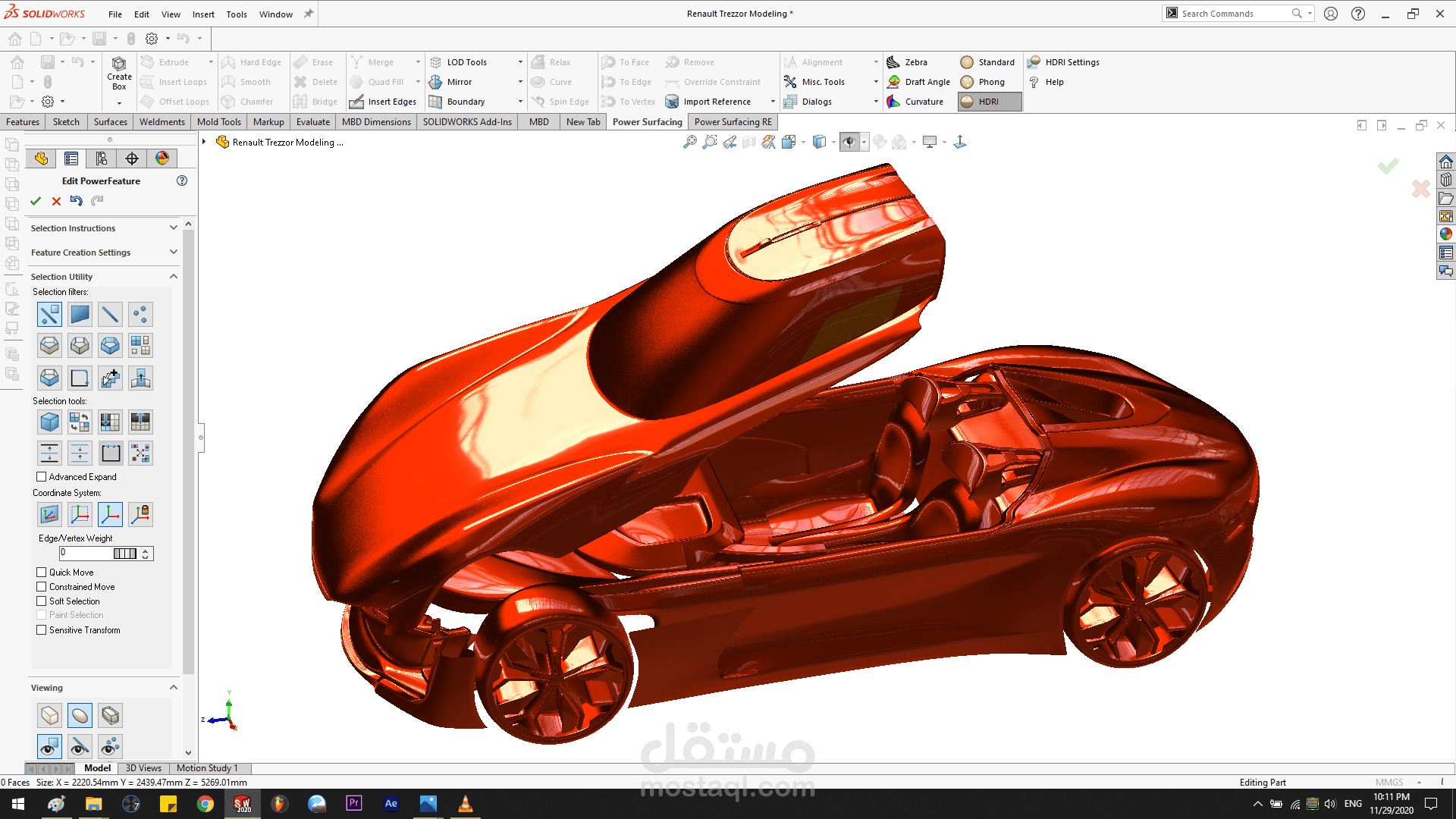Image resolution: width=1456 pixels, height=819 pixels.
Task: Click the Create Box tool
Action: [119, 74]
